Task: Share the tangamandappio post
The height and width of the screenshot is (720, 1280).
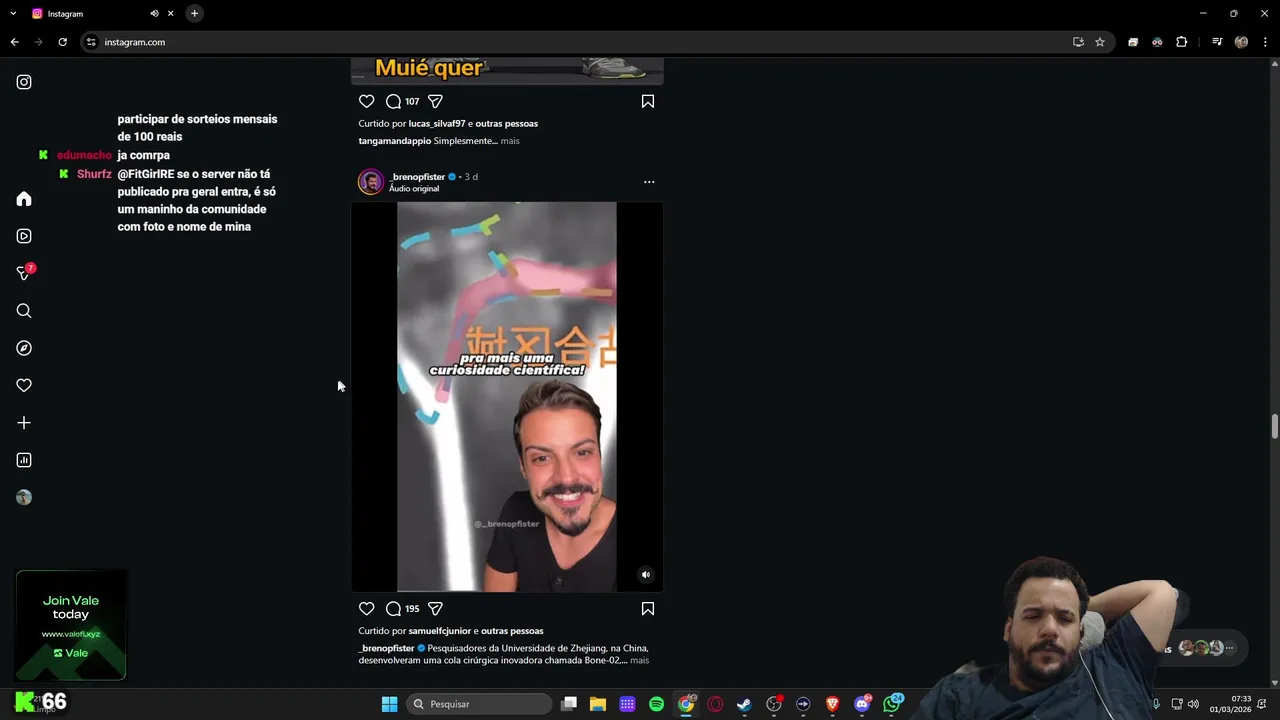Action: (435, 101)
